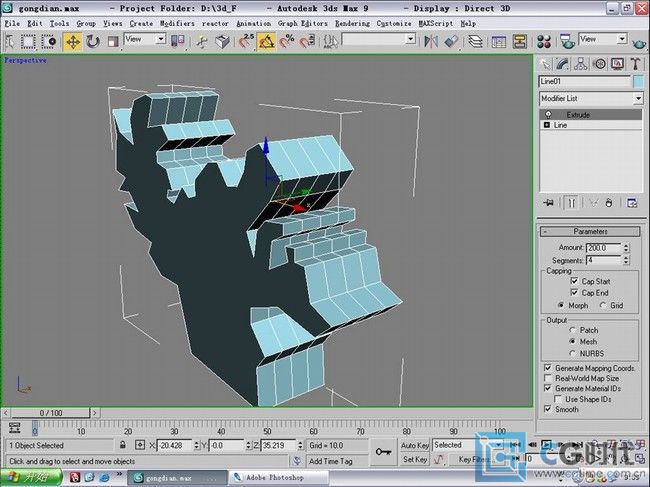Switch to the Modify command panel
This screenshot has width=650, height=487.
(x=562, y=64)
